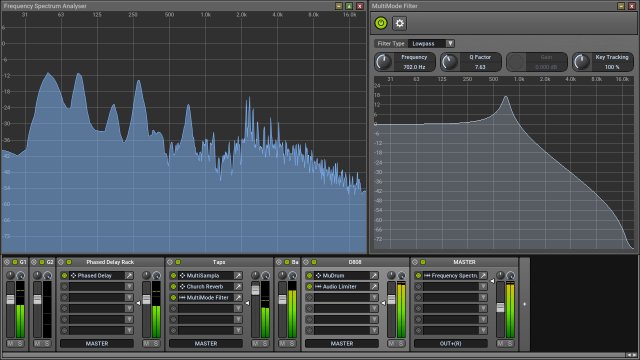Mute the G1 channel
The height and width of the screenshot is (360, 640).
(x=11, y=344)
